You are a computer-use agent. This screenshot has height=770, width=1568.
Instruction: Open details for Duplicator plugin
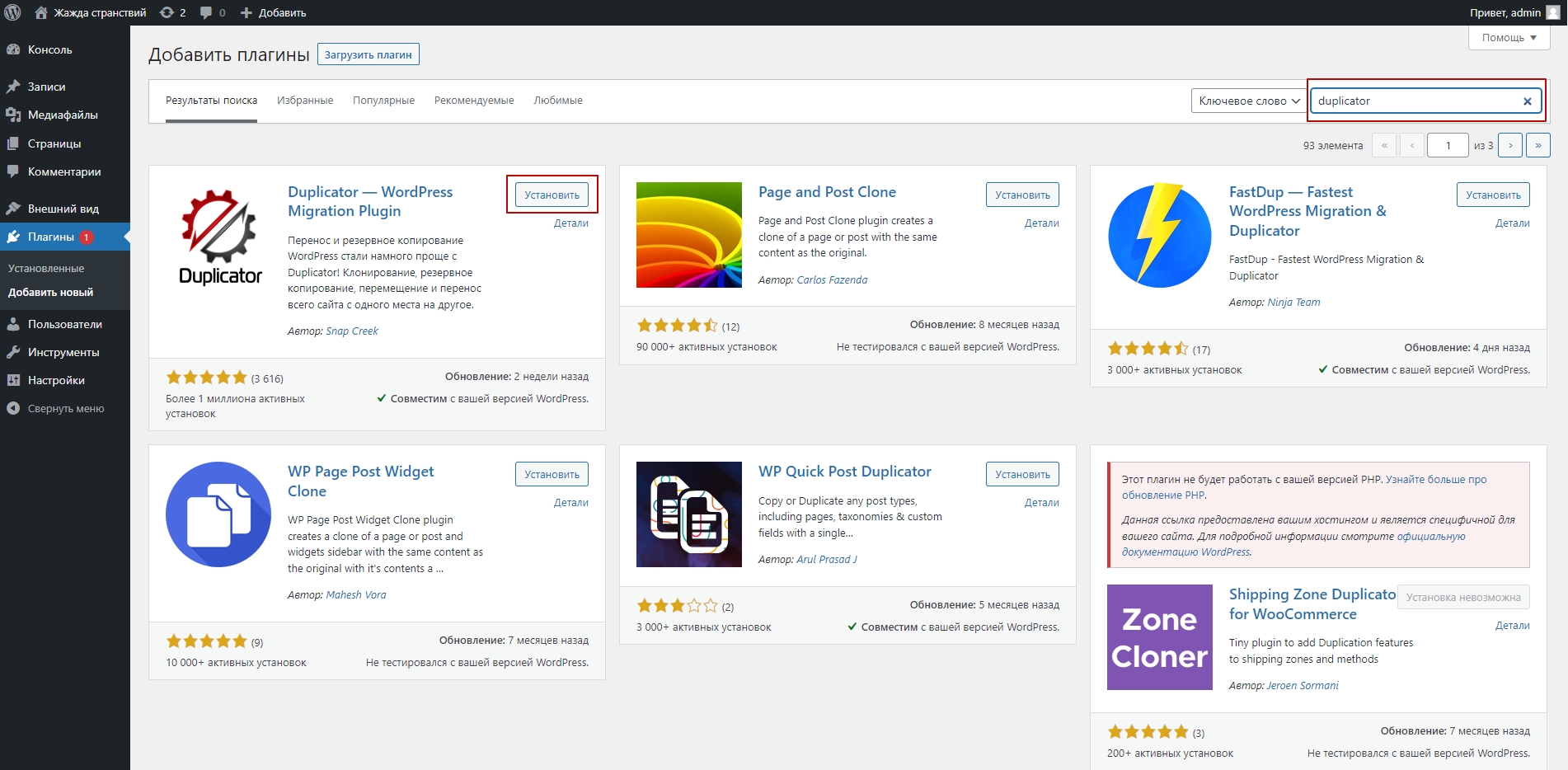[570, 223]
